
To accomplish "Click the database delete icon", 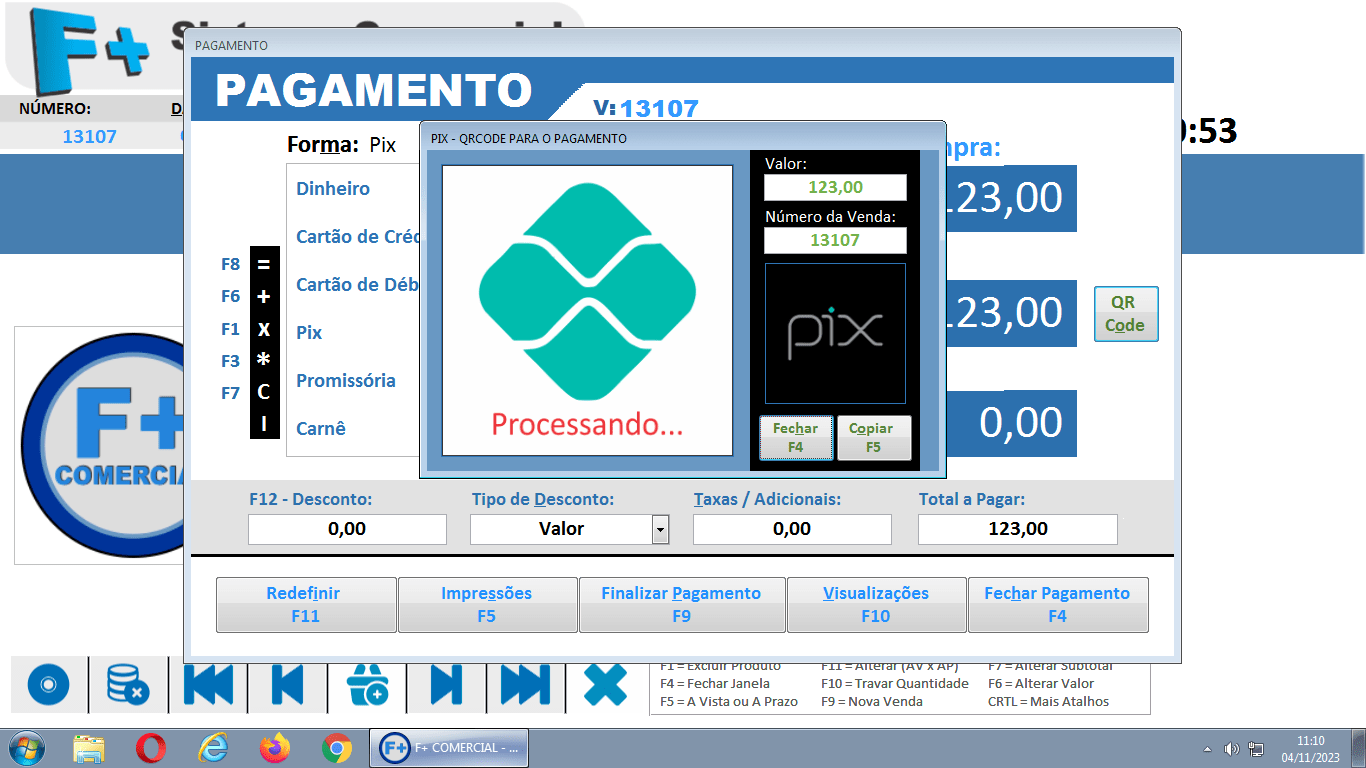I will click(128, 686).
